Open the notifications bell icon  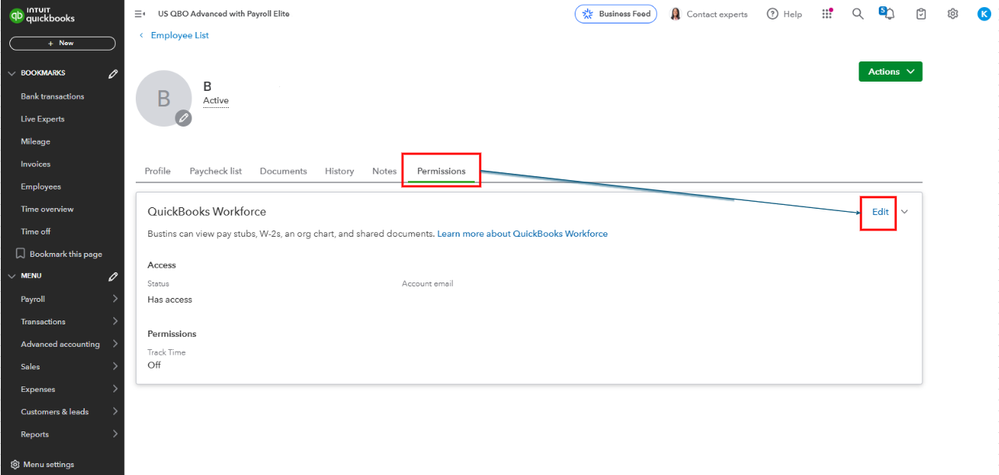pos(888,13)
